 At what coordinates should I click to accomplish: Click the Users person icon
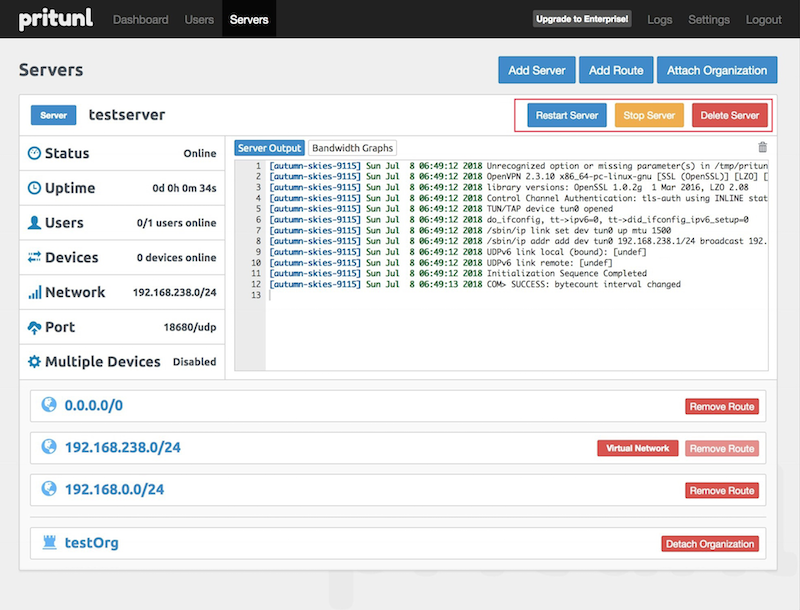click(34, 222)
